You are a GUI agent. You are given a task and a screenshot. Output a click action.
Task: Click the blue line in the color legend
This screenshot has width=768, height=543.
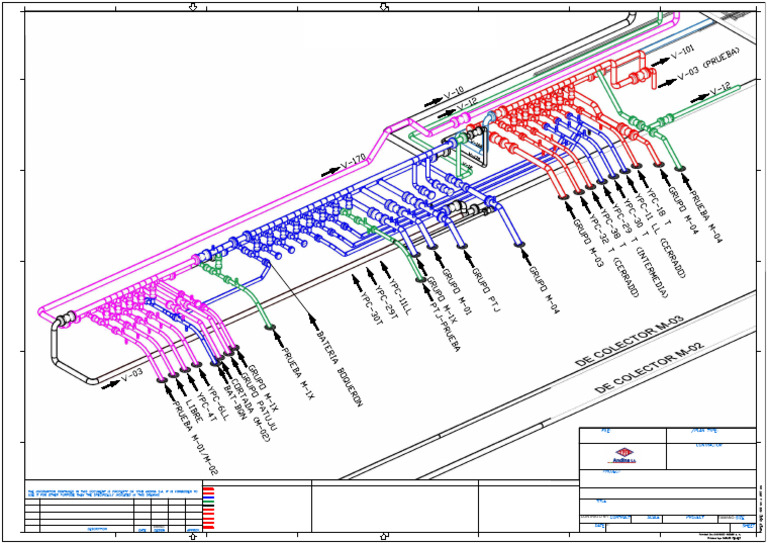tap(209, 498)
